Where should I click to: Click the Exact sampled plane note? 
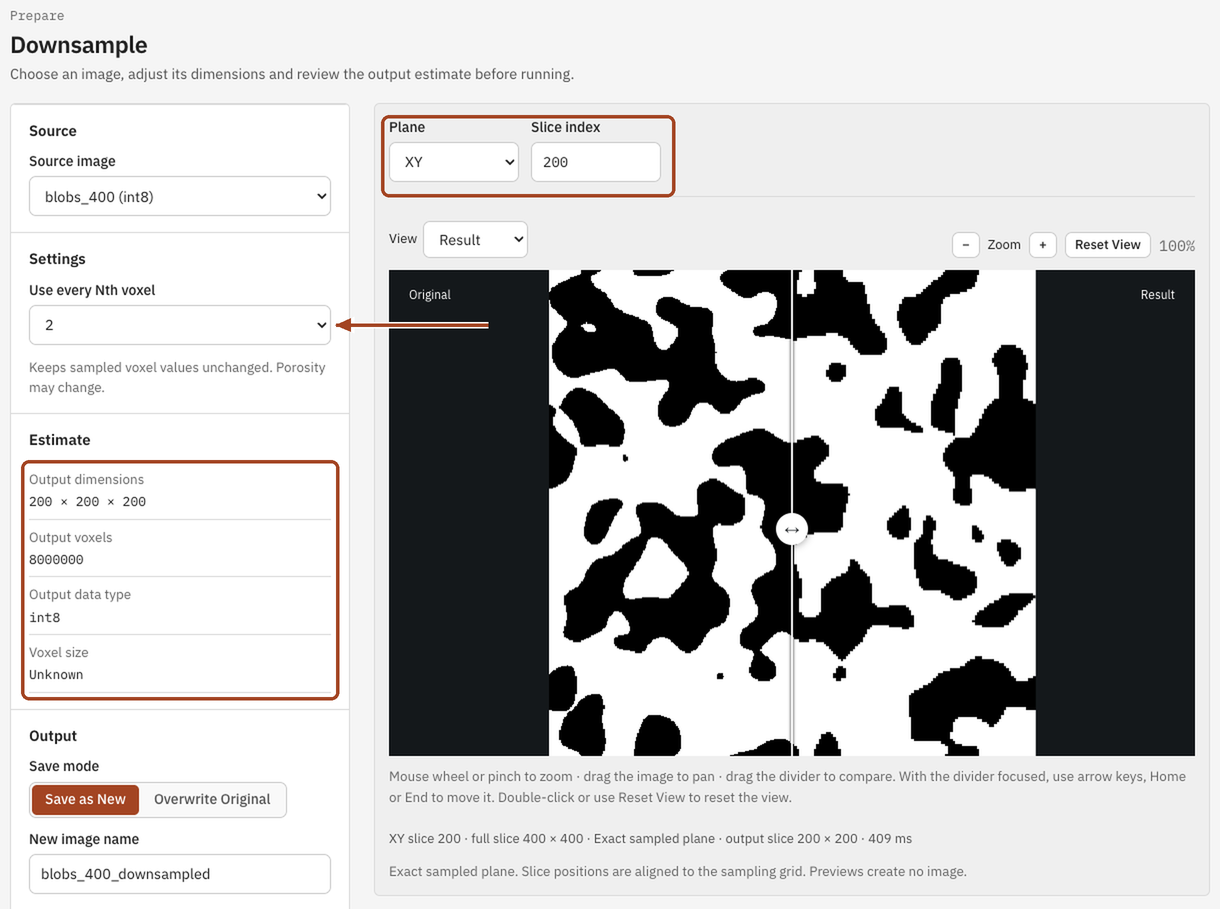(x=678, y=872)
